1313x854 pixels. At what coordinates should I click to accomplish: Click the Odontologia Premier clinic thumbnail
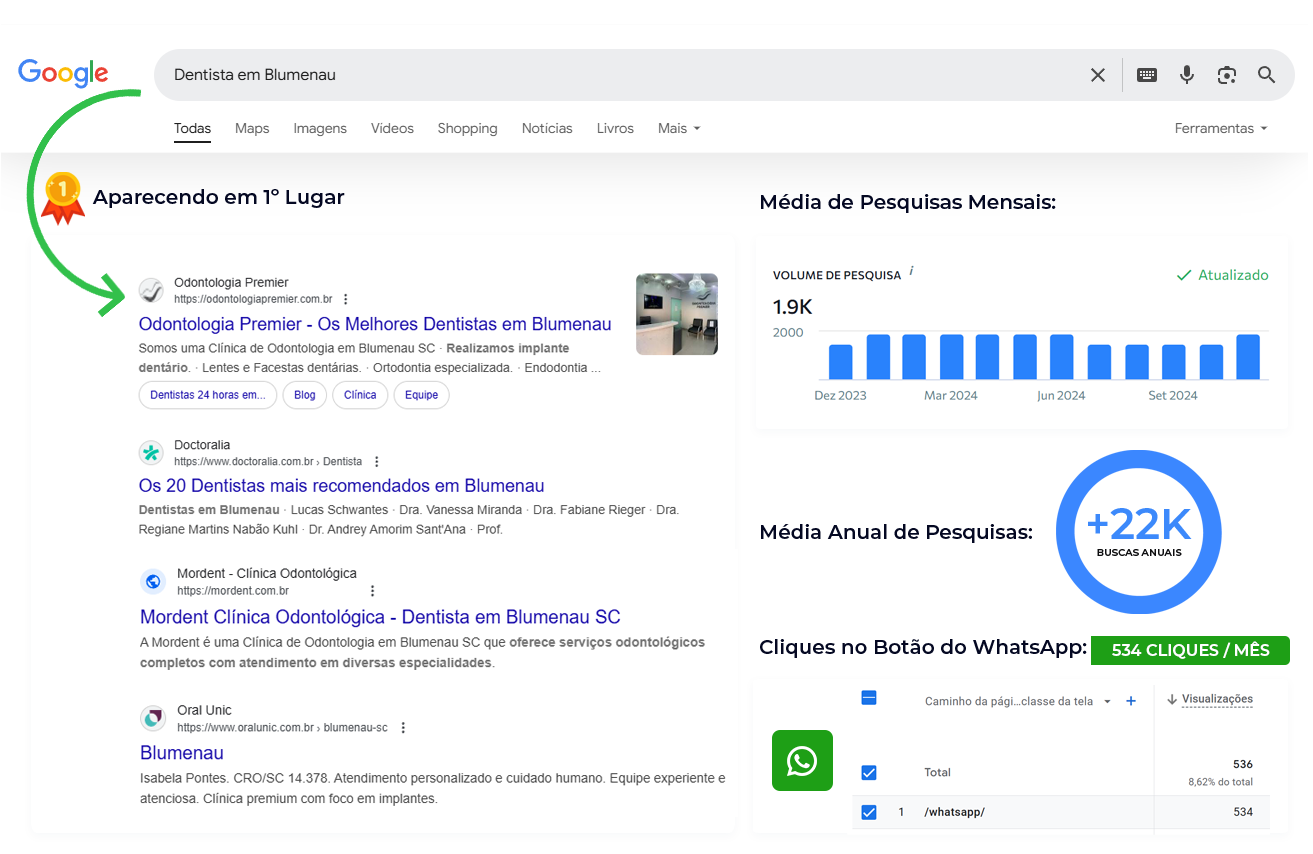[x=677, y=314]
